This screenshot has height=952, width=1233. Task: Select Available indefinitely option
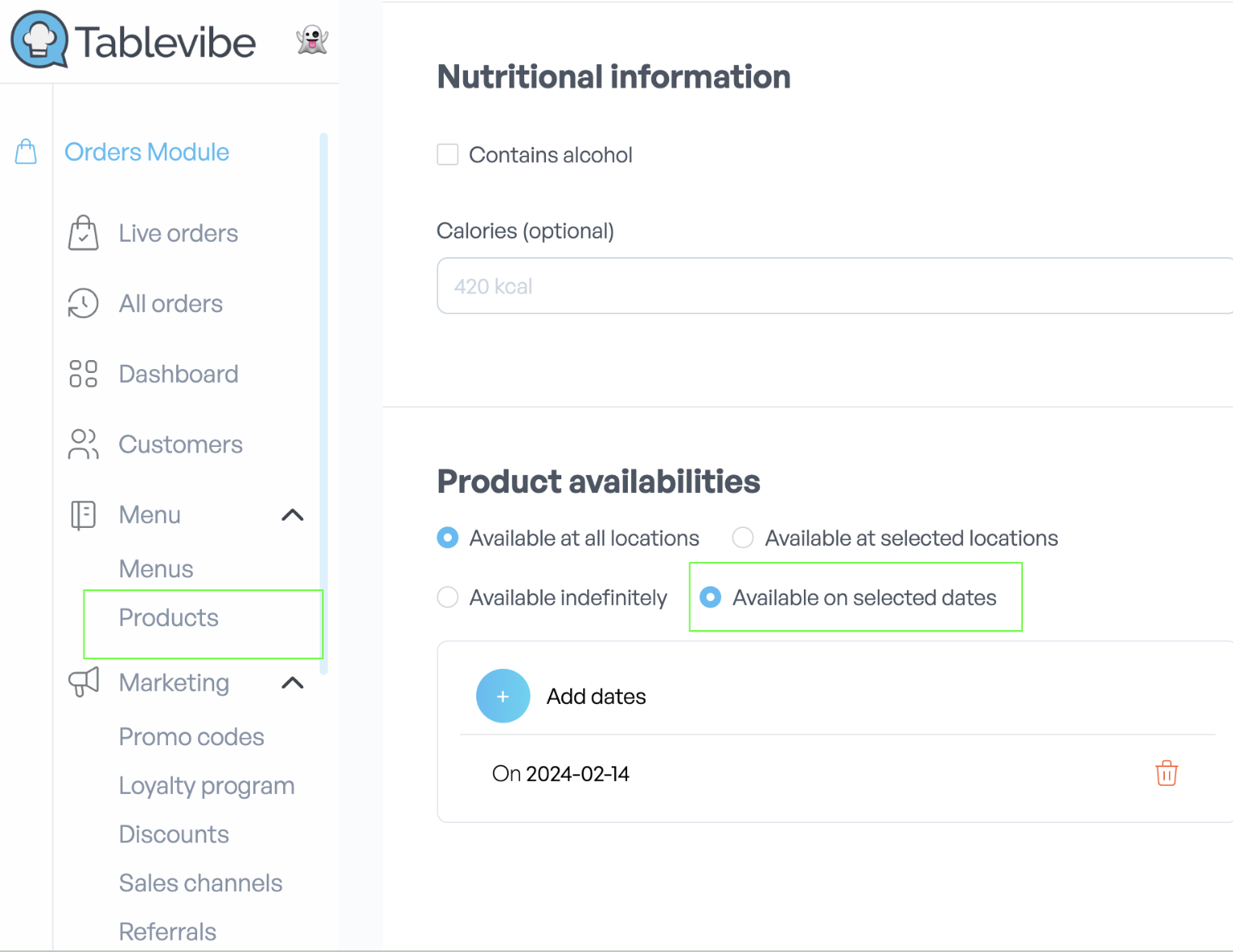pos(448,598)
